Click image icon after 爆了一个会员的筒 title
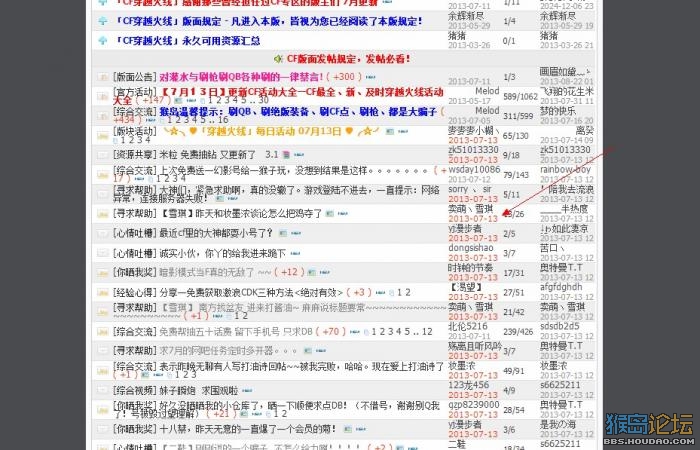This screenshot has height=450, width=700. pyautogui.click(x=347, y=429)
